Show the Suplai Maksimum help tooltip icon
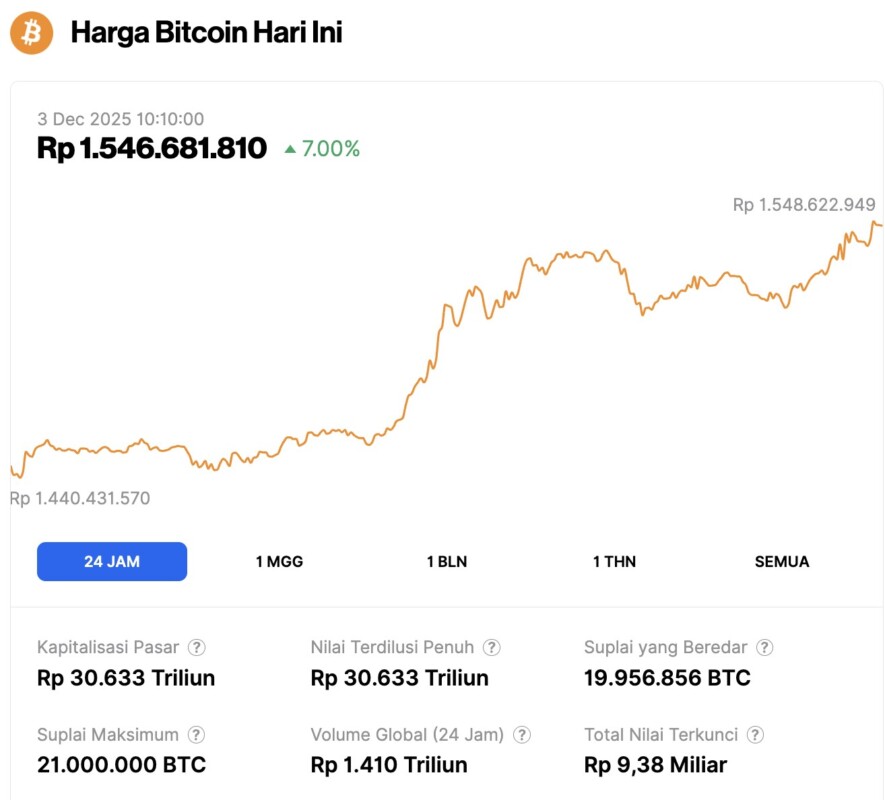Viewport: 885px width, 800px height. (198, 735)
